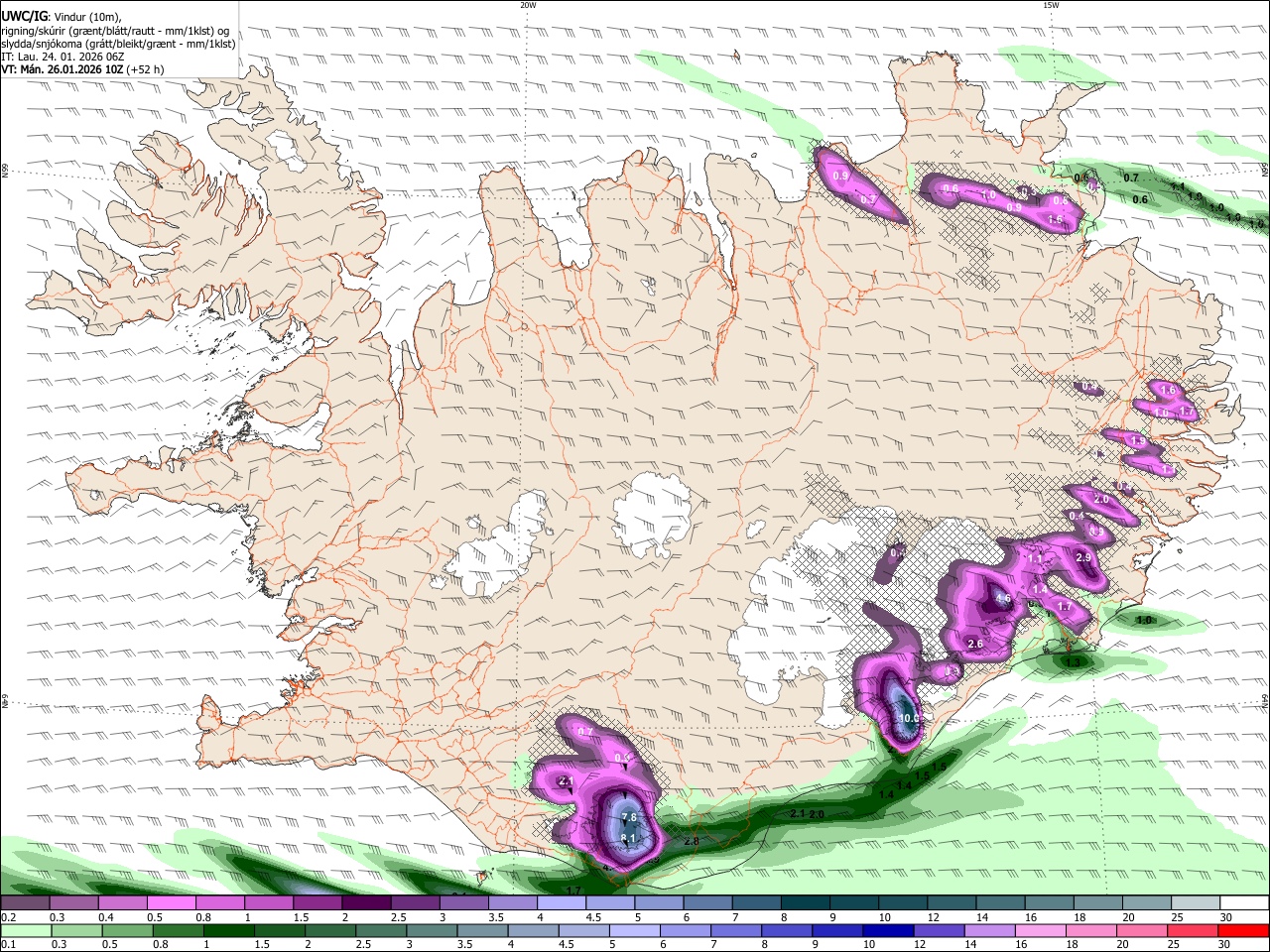Click the 7.6 precipitation value on the map
The height and width of the screenshot is (952, 1270).
click(x=629, y=817)
